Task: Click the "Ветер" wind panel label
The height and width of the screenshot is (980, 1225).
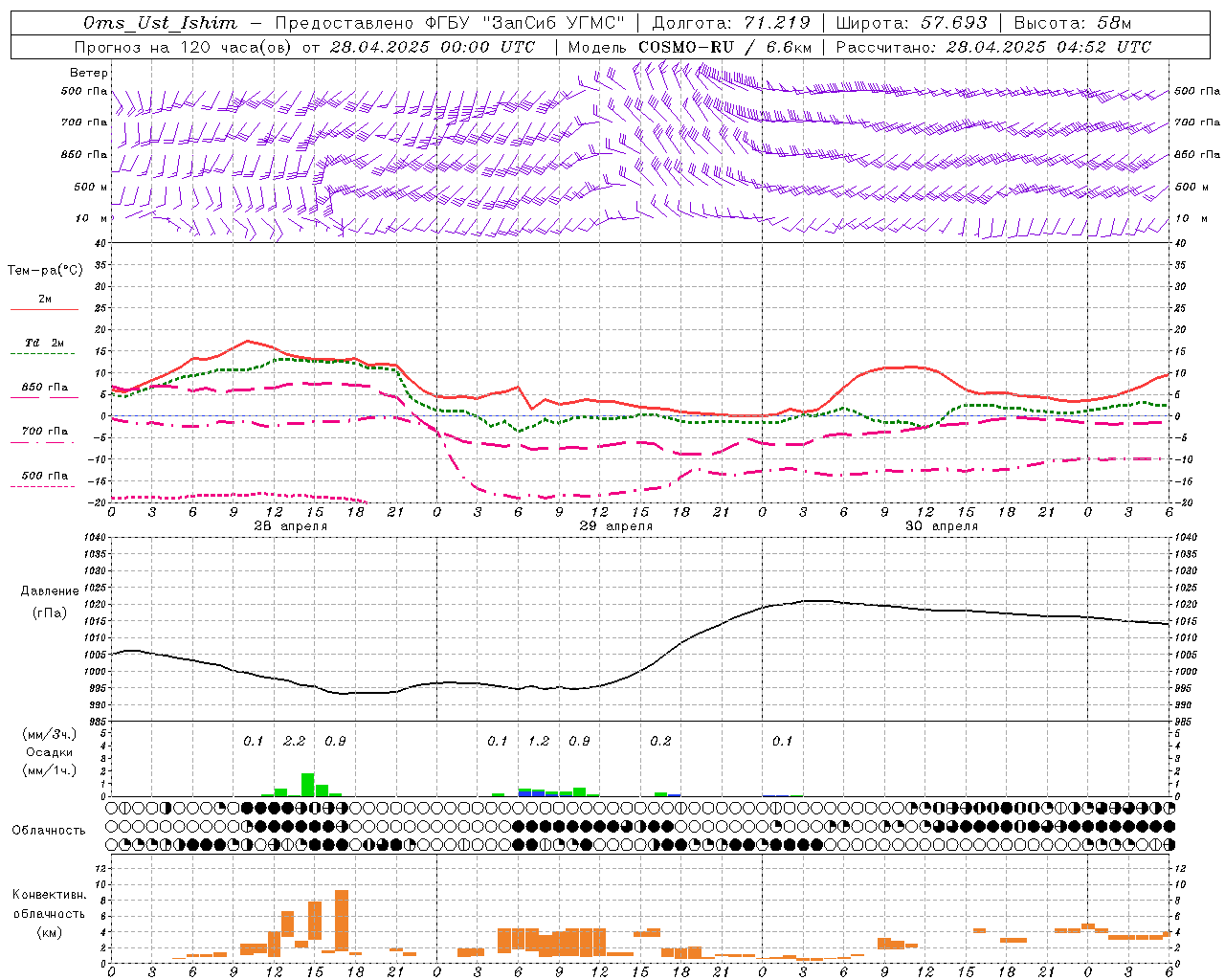Action: pos(88,73)
